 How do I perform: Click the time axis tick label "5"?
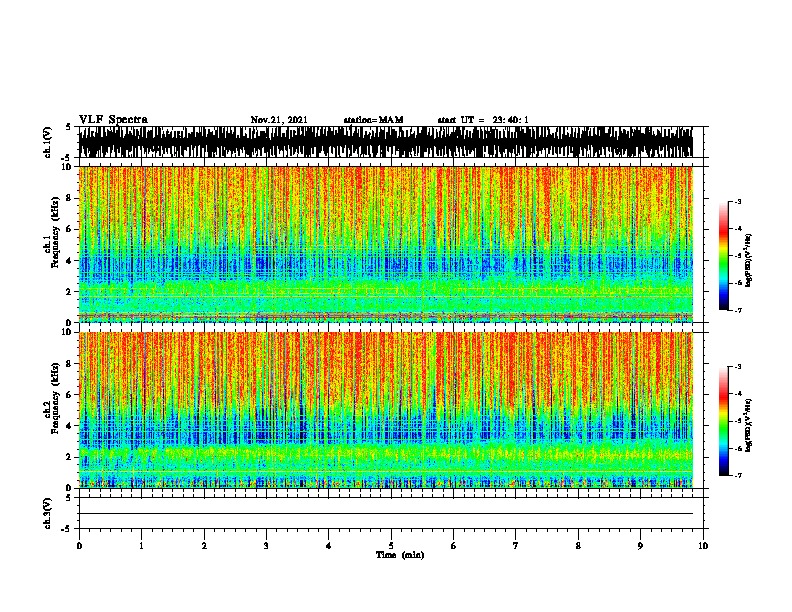pyautogui.click(x=391, y=546)
